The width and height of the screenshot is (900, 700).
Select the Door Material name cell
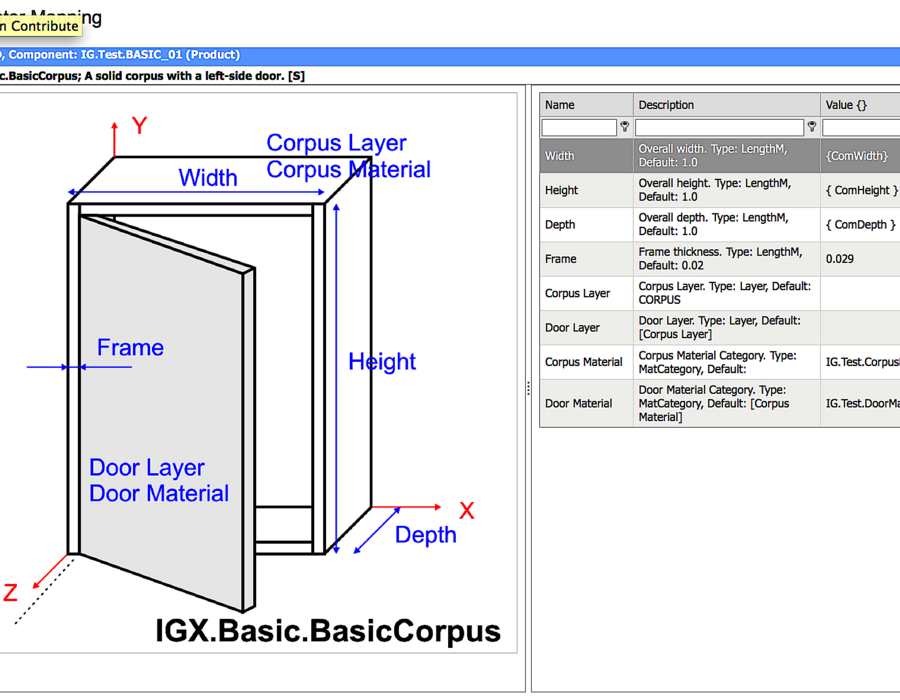586,403
